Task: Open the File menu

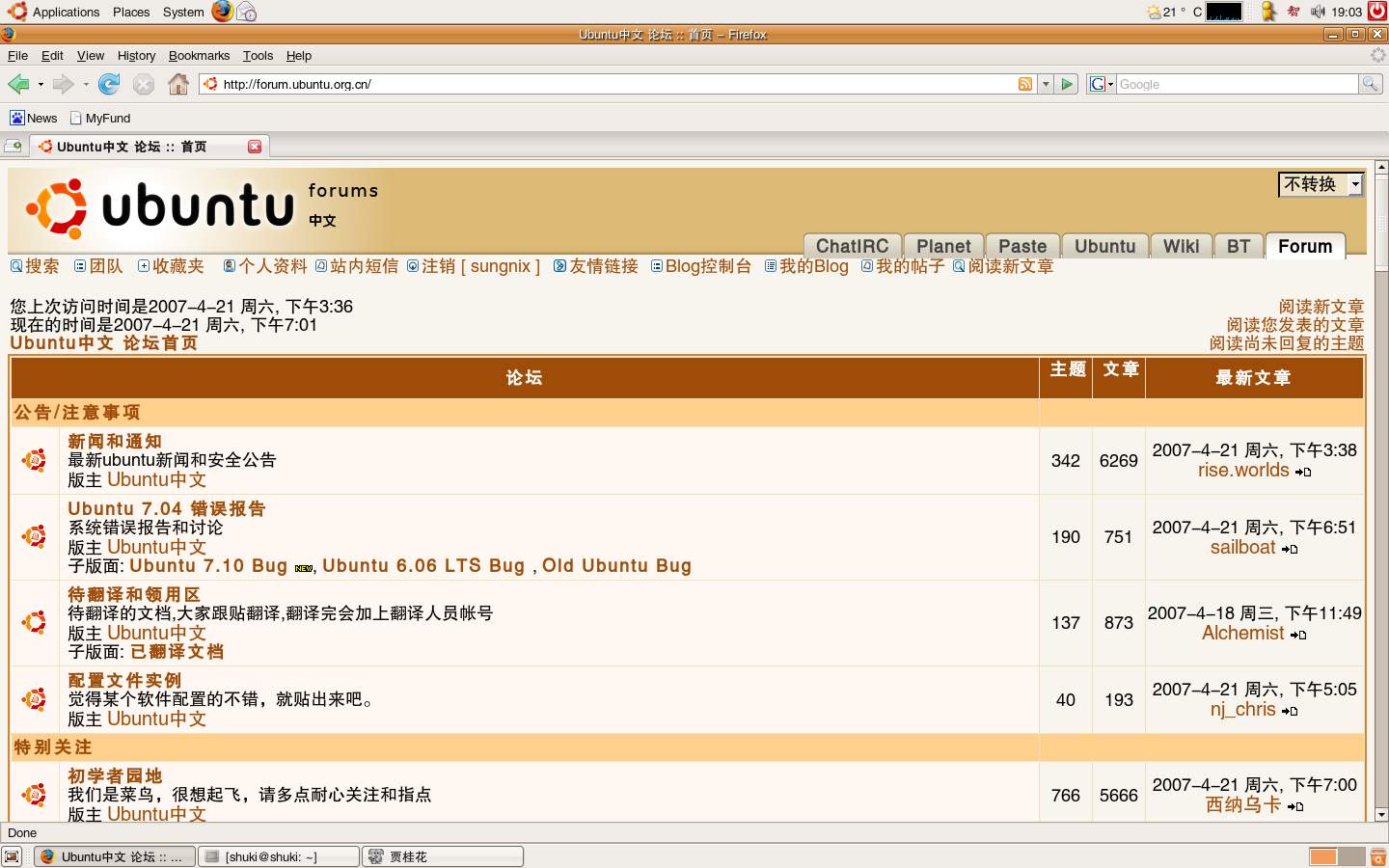Action: [17, 56]
